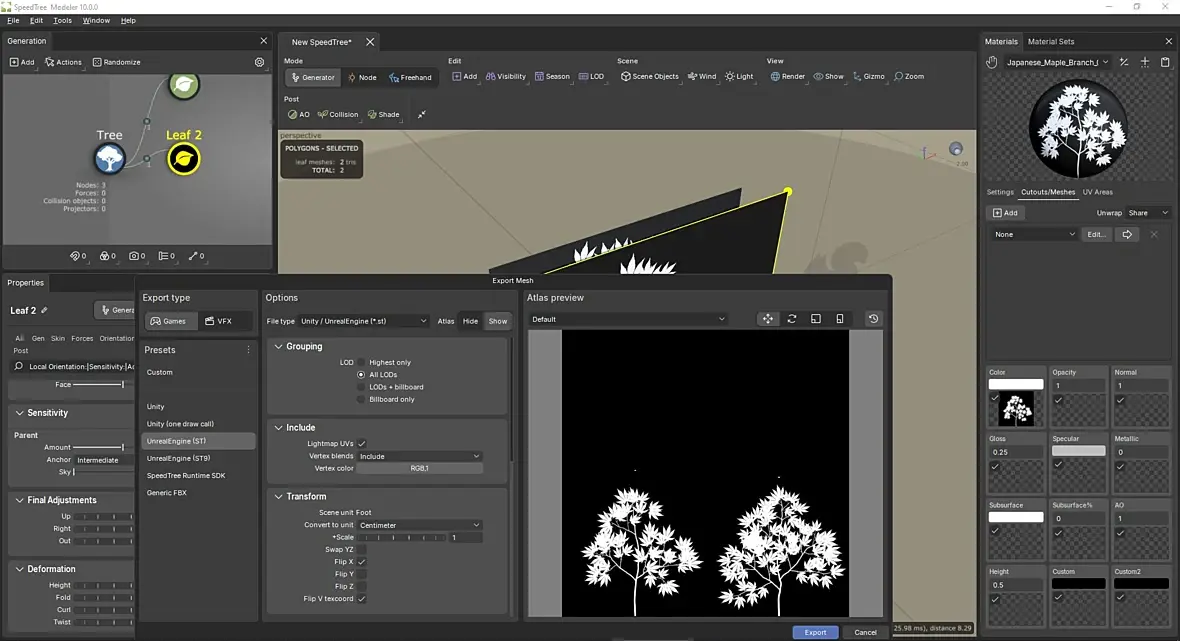Collapse the Grouping section

coord(278,347)
